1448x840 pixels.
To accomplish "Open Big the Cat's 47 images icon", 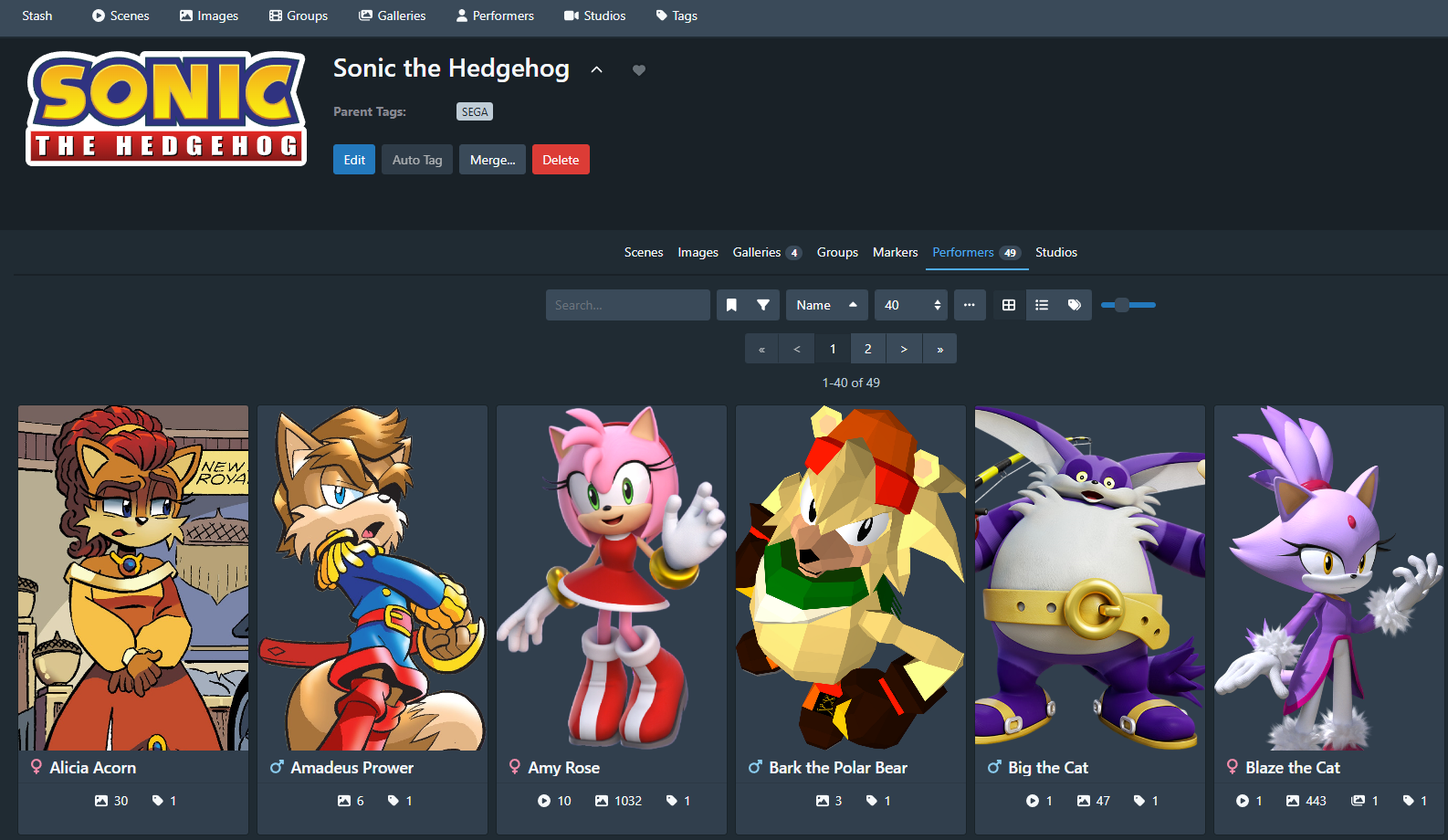I will (1093, 801).
